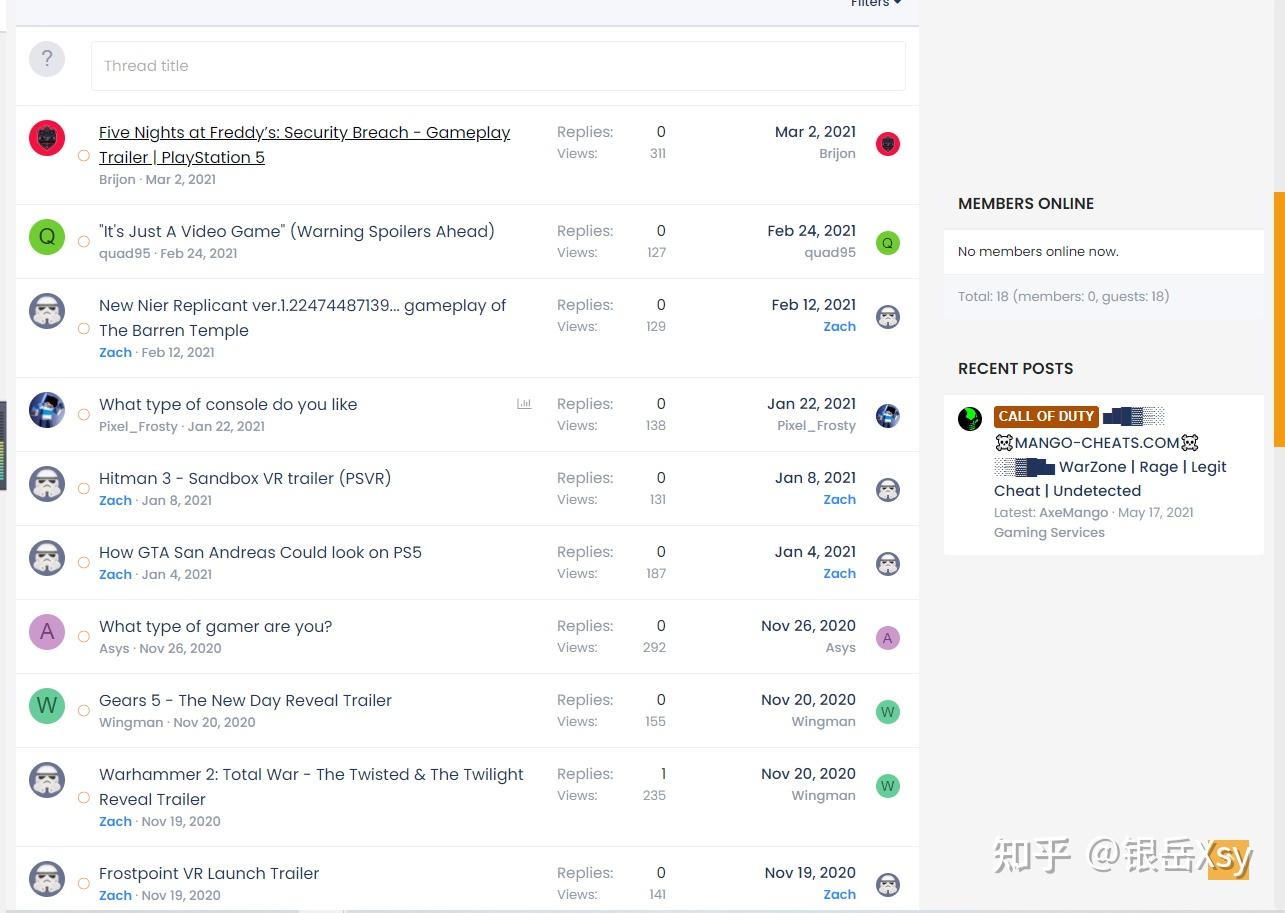
Task: Open the Filters dropdown
Action: (875, 4)
